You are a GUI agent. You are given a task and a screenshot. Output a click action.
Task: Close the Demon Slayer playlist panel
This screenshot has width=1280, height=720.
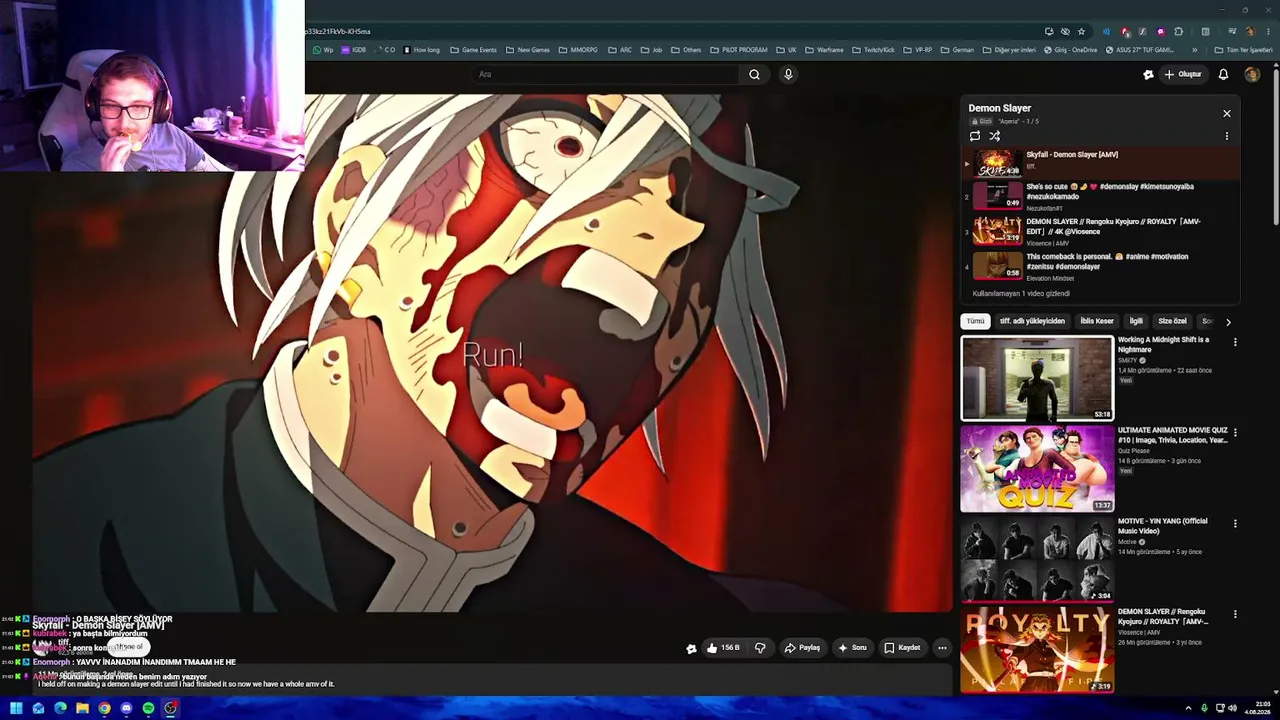coord(1227,113)
